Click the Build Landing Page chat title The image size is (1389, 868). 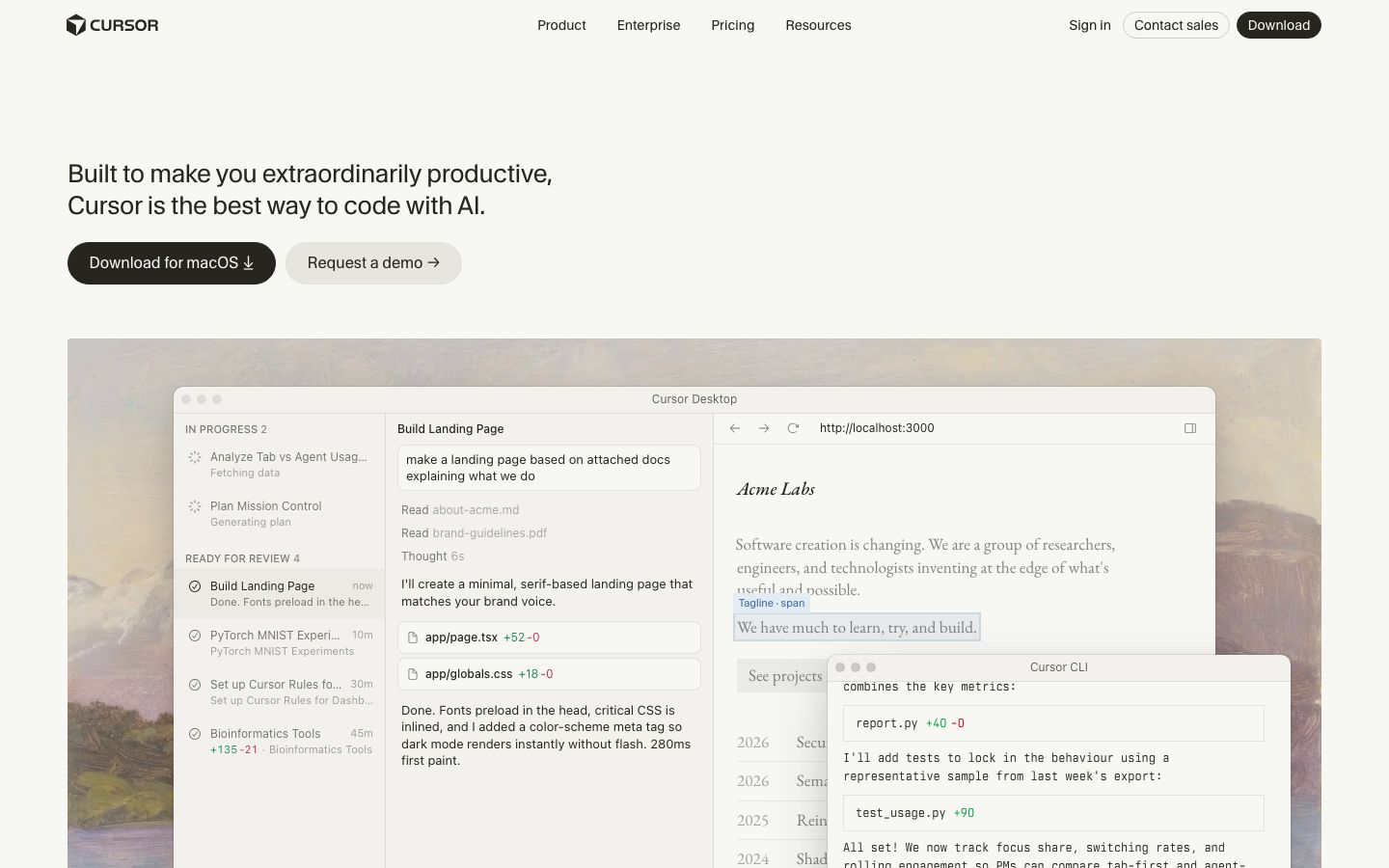click(x=450, y=429)
